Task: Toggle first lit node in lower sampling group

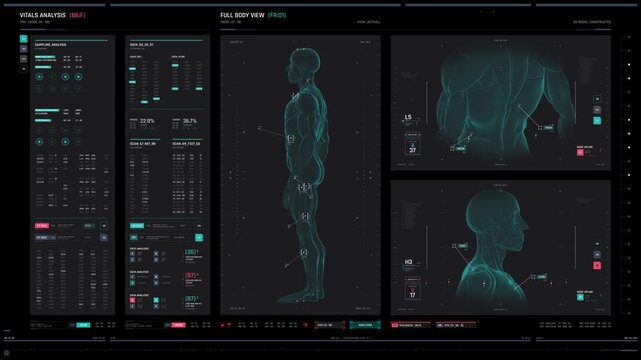Action: [x=39, y=142]
